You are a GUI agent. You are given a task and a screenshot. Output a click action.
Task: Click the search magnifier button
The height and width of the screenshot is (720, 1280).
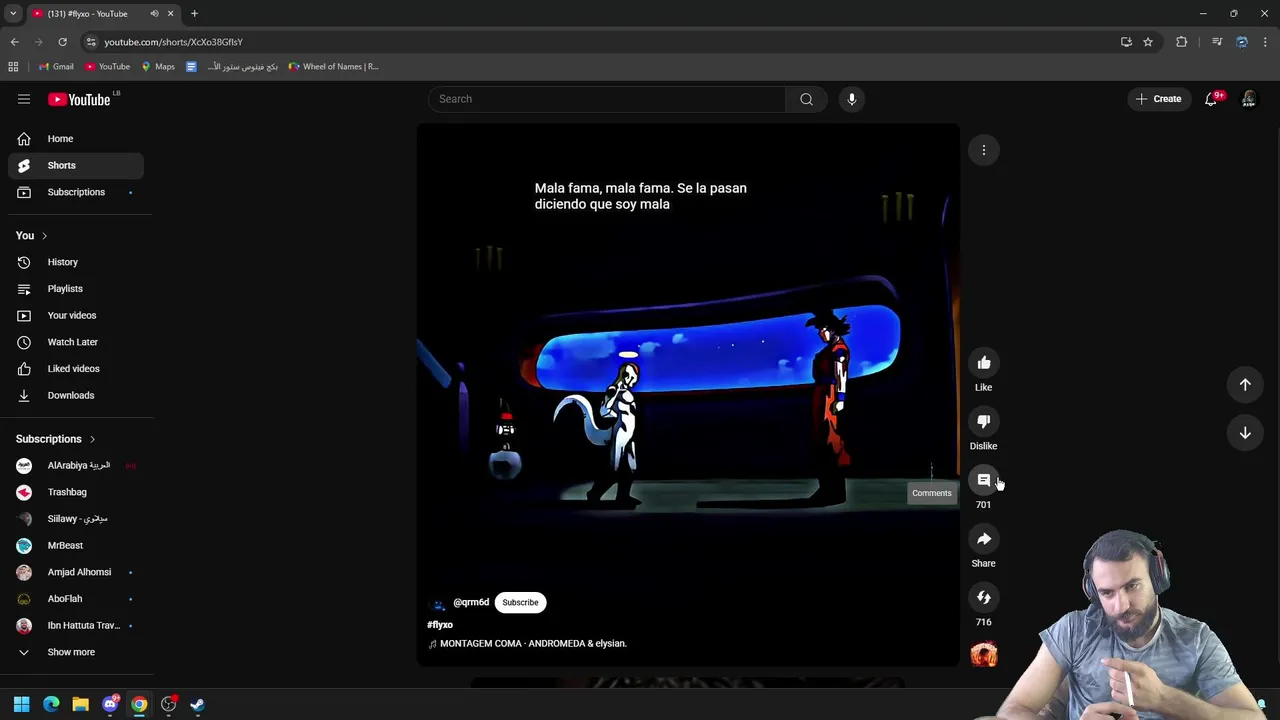806,99
